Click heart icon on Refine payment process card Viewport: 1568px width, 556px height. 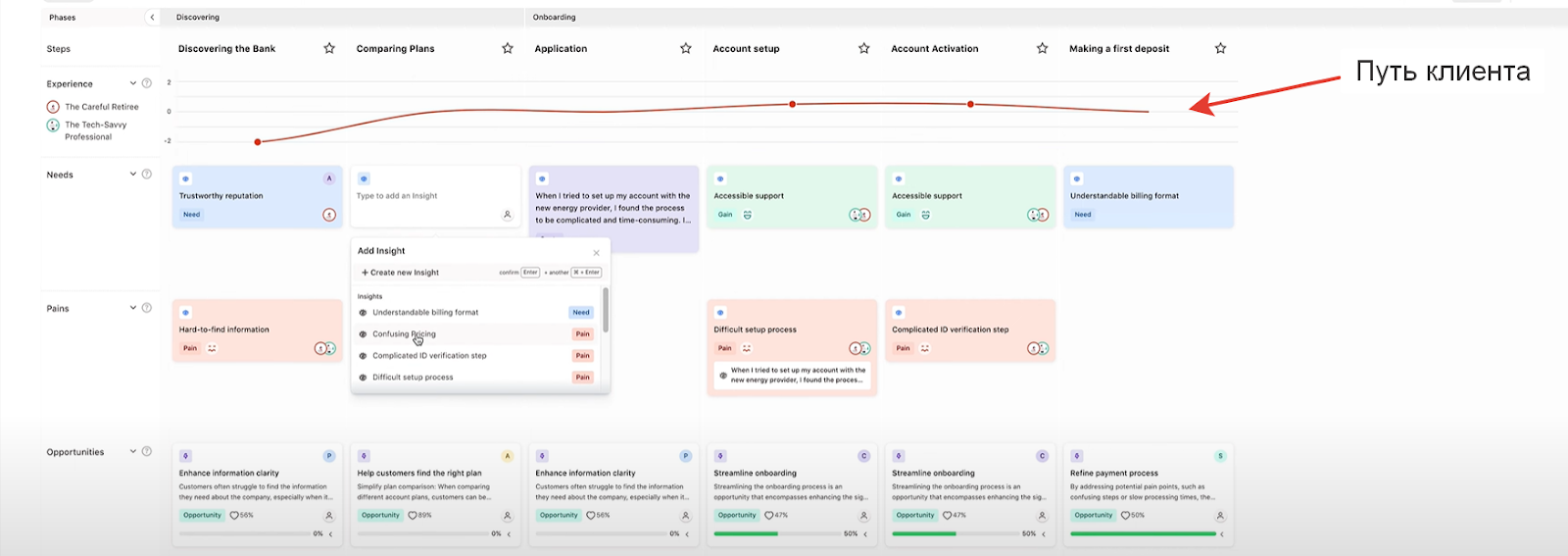[1125, 516]
